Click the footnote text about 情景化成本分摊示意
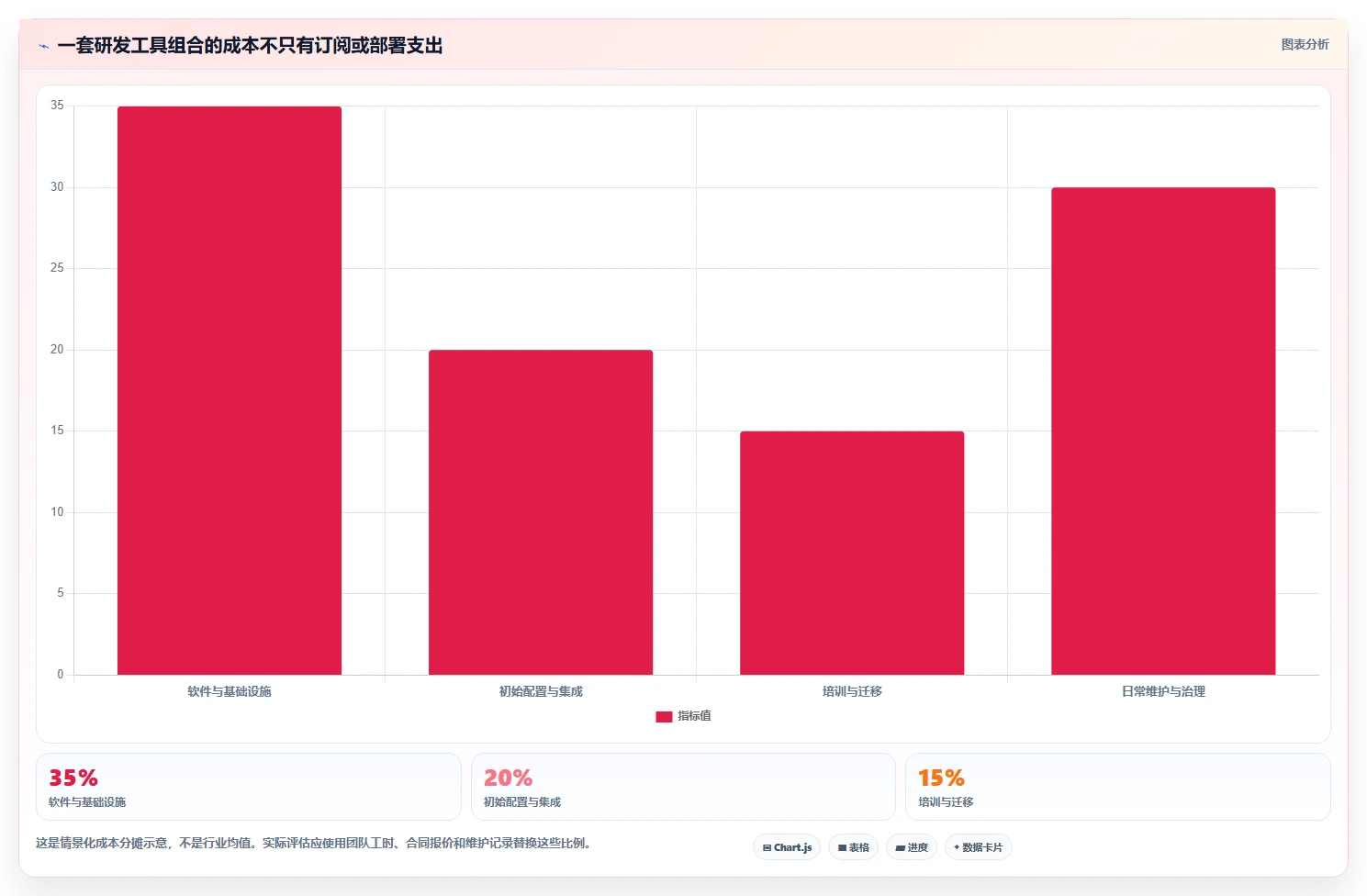The width and height of the screenshot is (1367, 896). pyautogui.click(x=316, y=843)
